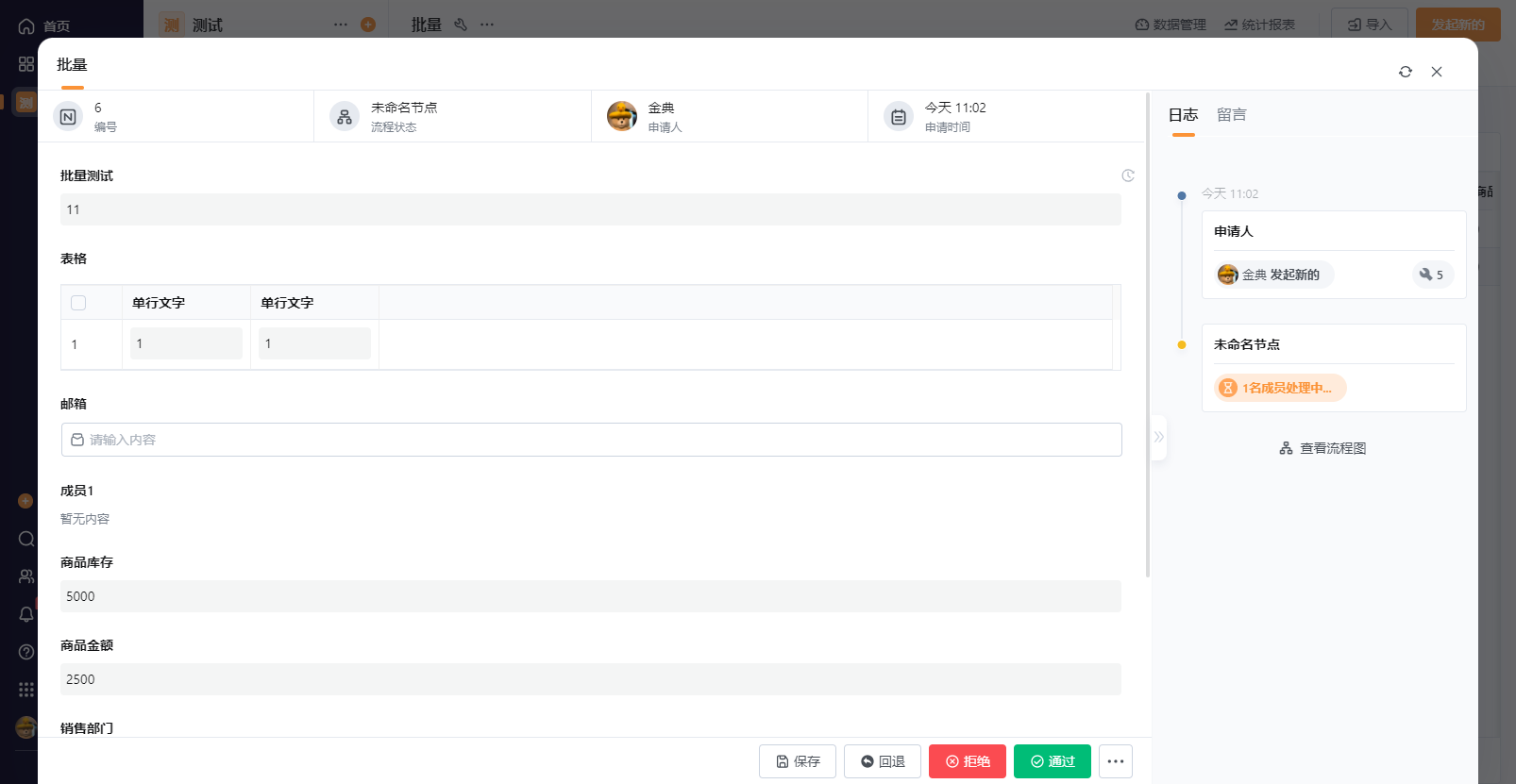The height and width of the screenshot is (784, 1516).
Task: Click the orange plus icon in left sidebar
Action: click(x=25, y=501)
